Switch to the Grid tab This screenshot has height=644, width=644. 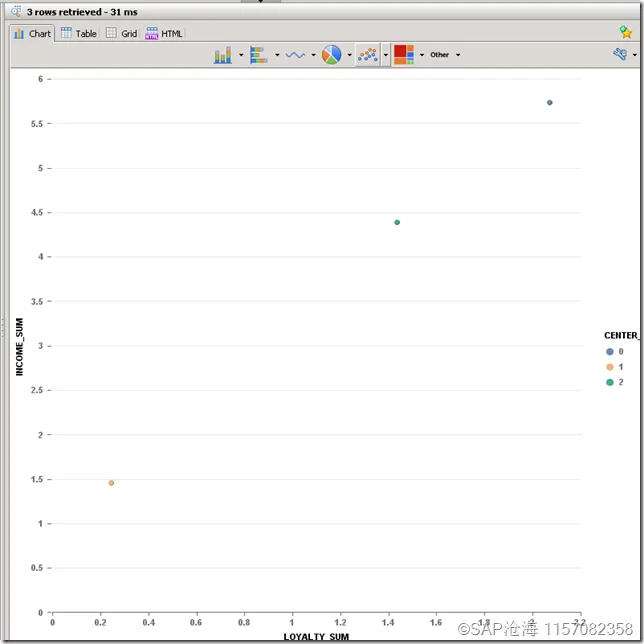click(x=122, y=33)
